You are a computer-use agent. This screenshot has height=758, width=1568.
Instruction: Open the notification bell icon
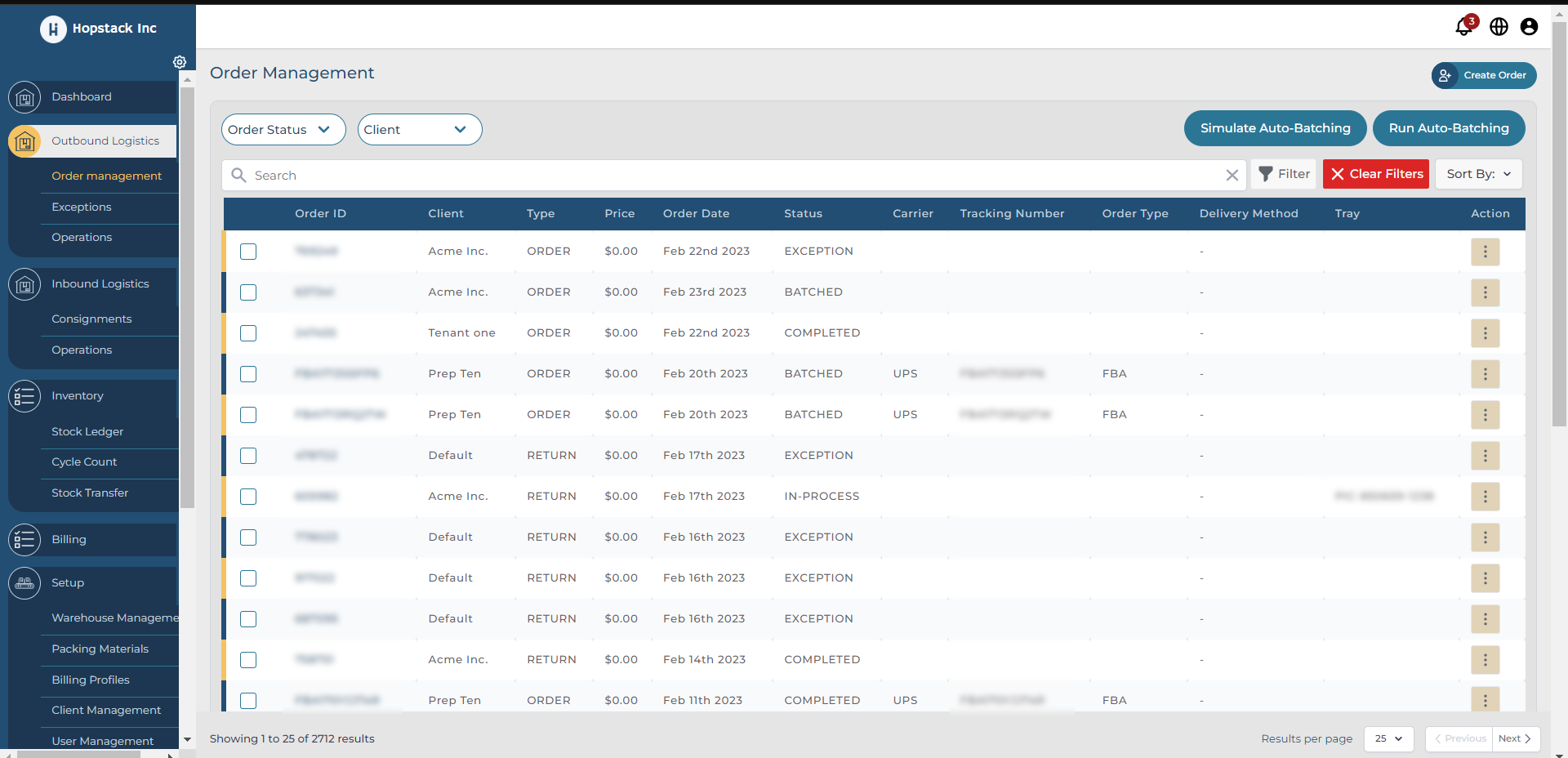(1464, 26)
